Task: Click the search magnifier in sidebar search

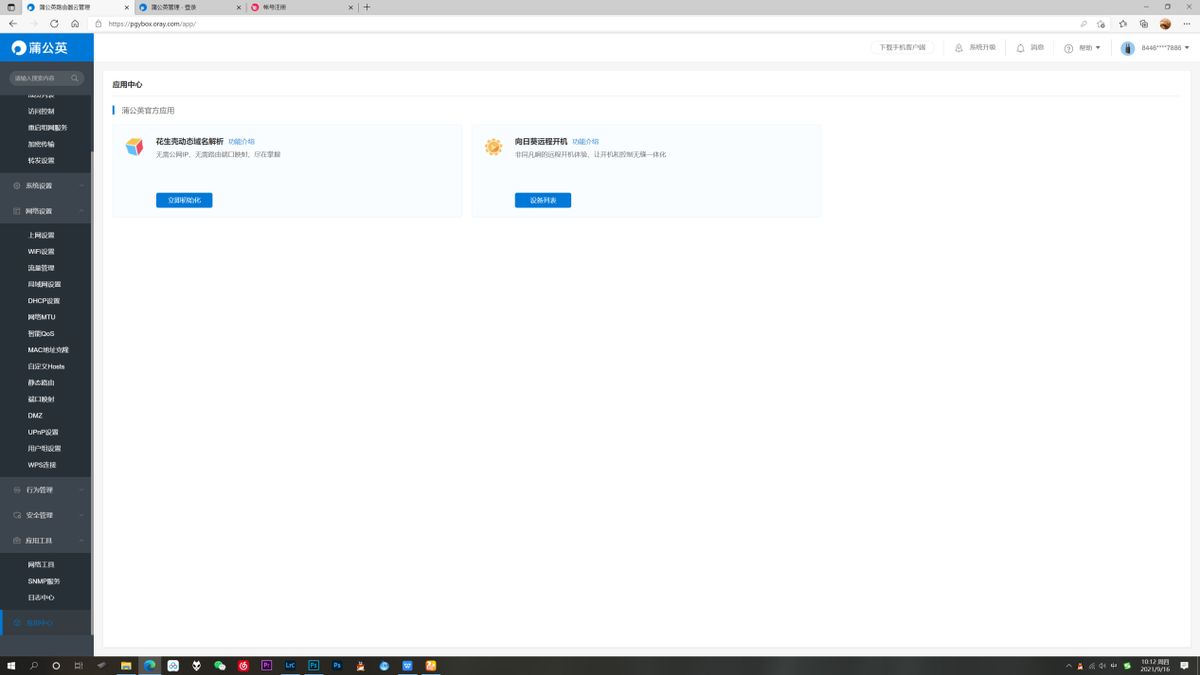Action: tap(76, 78)
